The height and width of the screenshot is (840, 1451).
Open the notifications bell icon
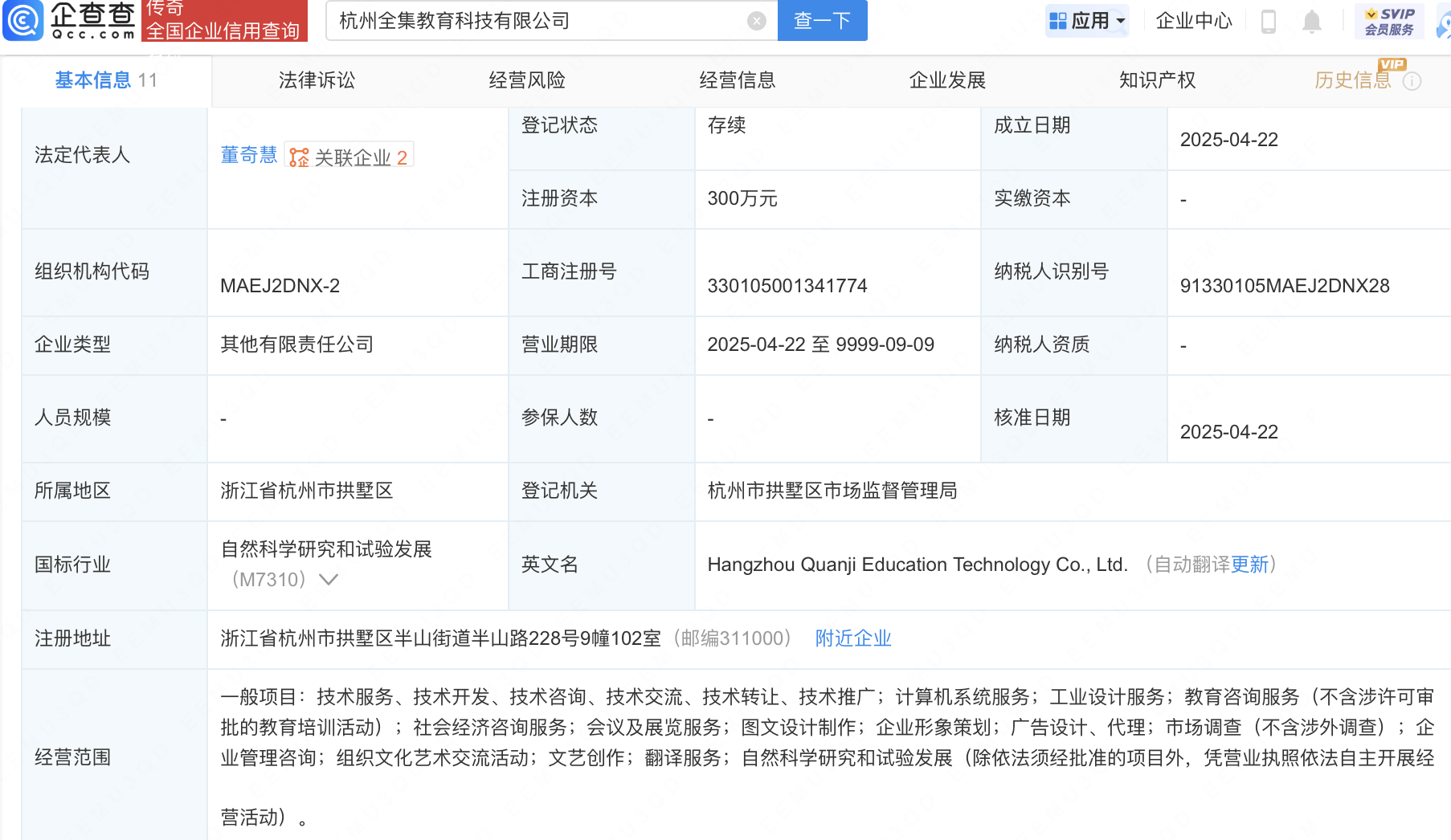click(x=1311, y=21)
